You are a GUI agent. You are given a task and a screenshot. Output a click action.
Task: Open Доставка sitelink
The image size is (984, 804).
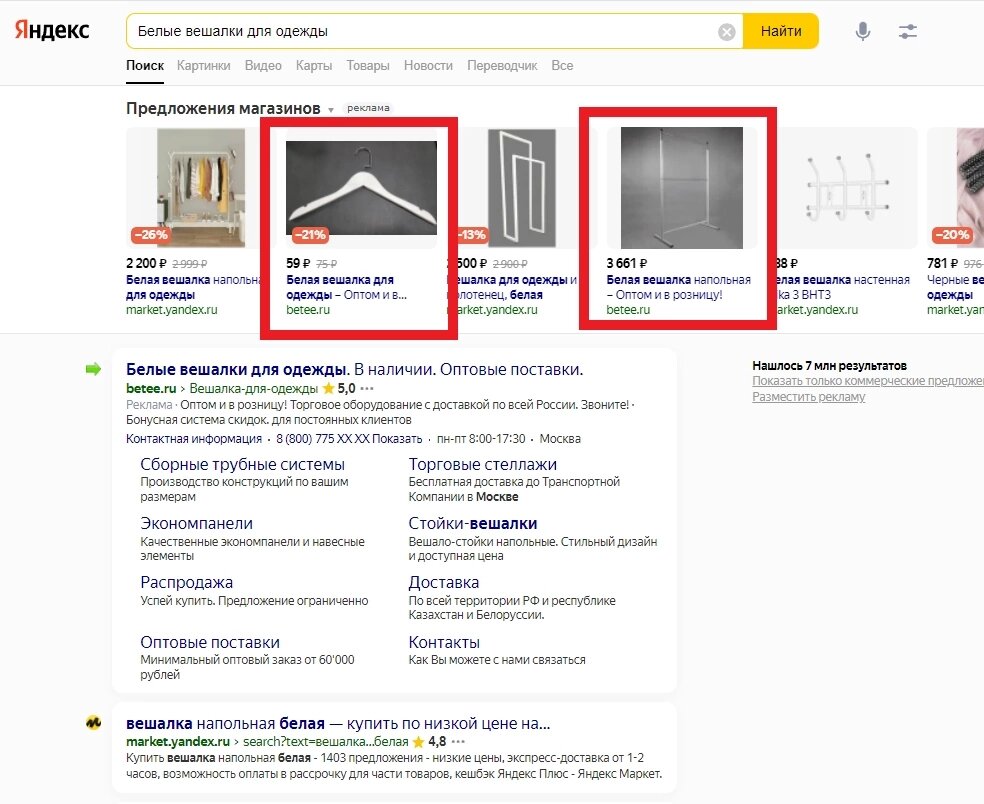[x=444, y=582]
